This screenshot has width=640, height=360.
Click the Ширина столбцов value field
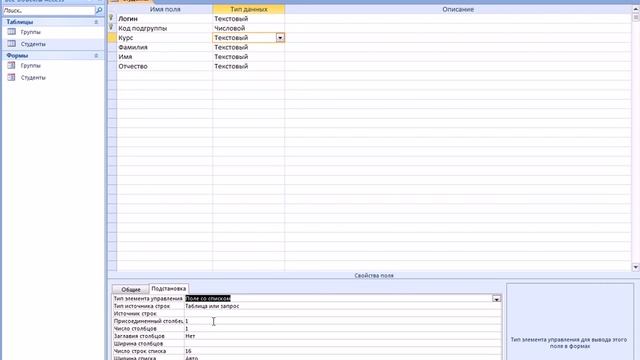(342, 344)
